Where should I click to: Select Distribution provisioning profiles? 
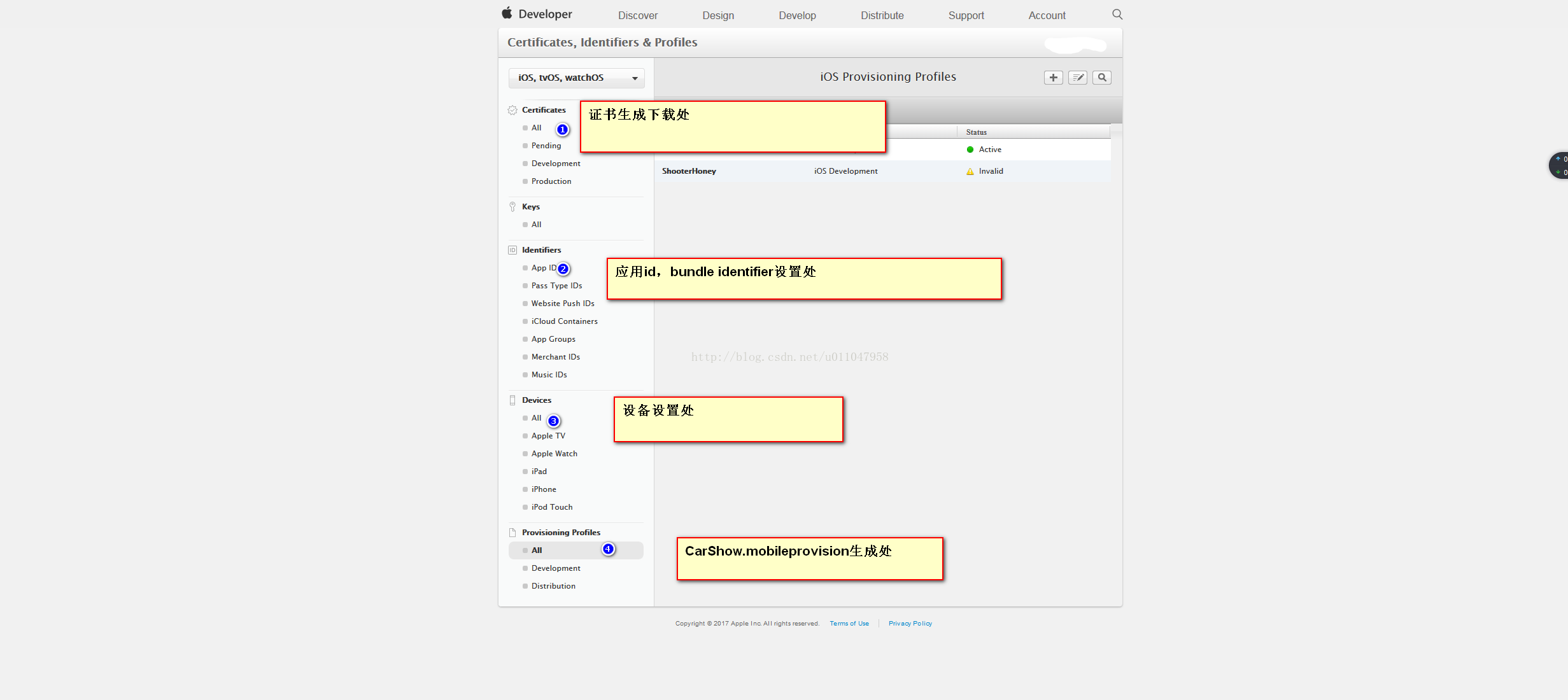[x=553, y=586]
